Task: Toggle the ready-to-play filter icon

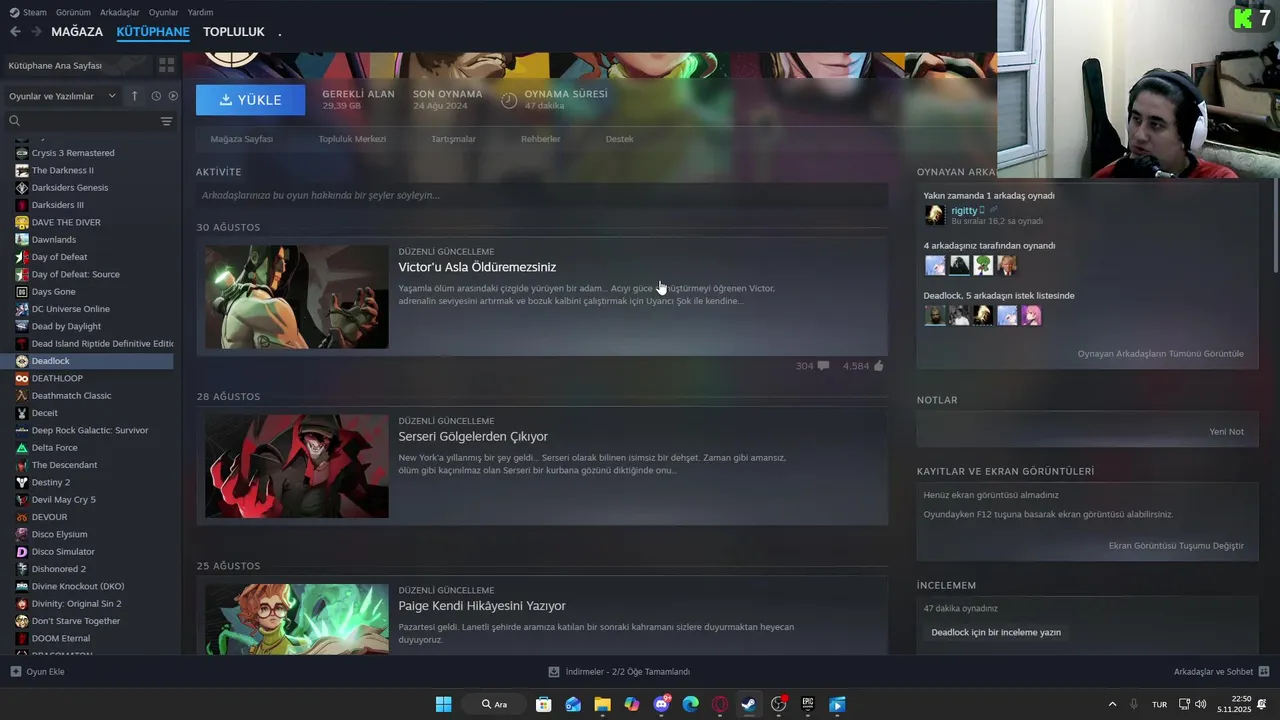Action: tap(173, 96)
